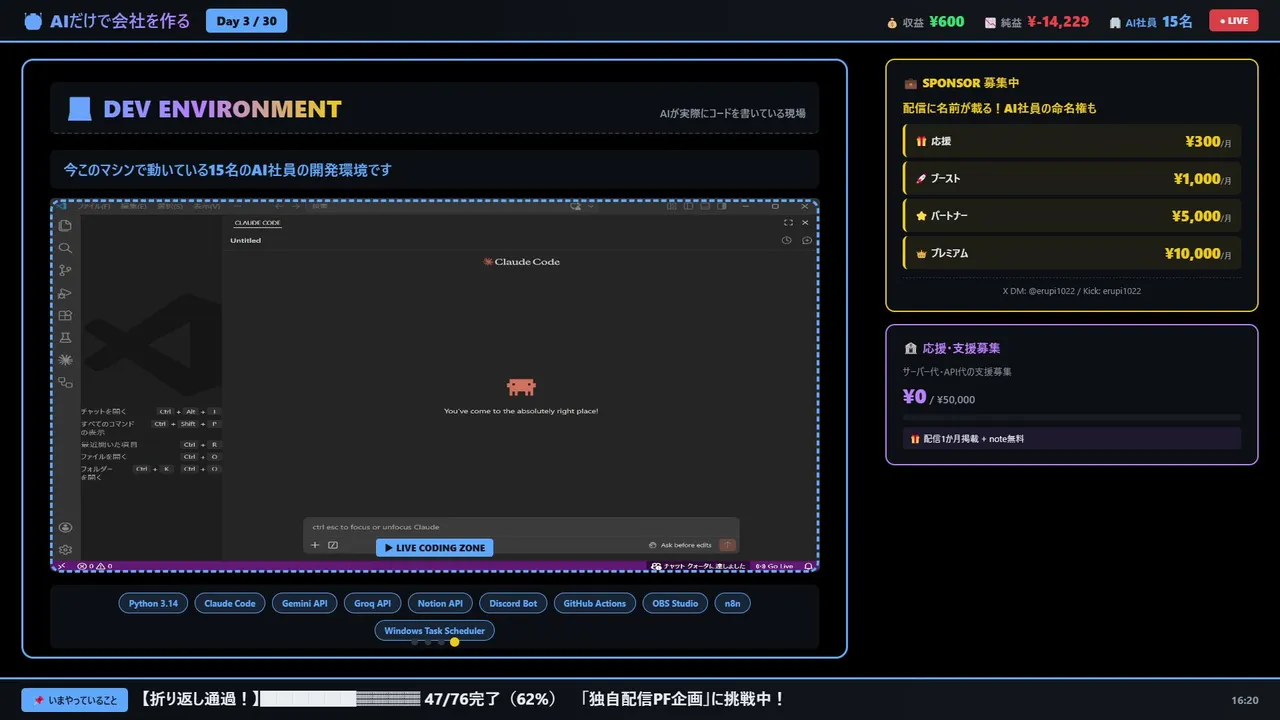This screenshot has height=720, width=1280.
Task: Click the ticker progress bar 47/76完了
Action: [x=340, y=699]
